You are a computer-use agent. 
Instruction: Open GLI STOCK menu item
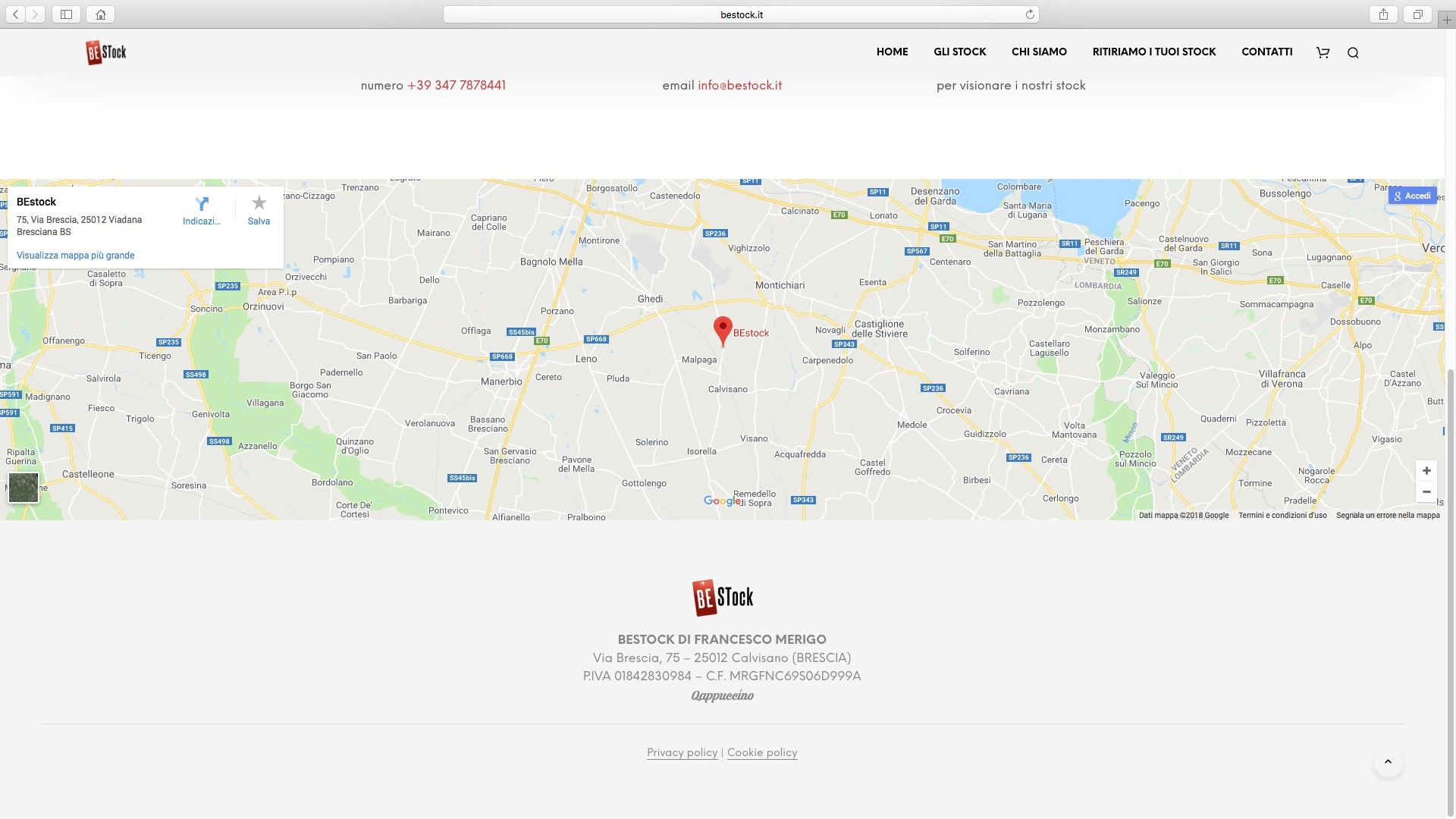959,52
